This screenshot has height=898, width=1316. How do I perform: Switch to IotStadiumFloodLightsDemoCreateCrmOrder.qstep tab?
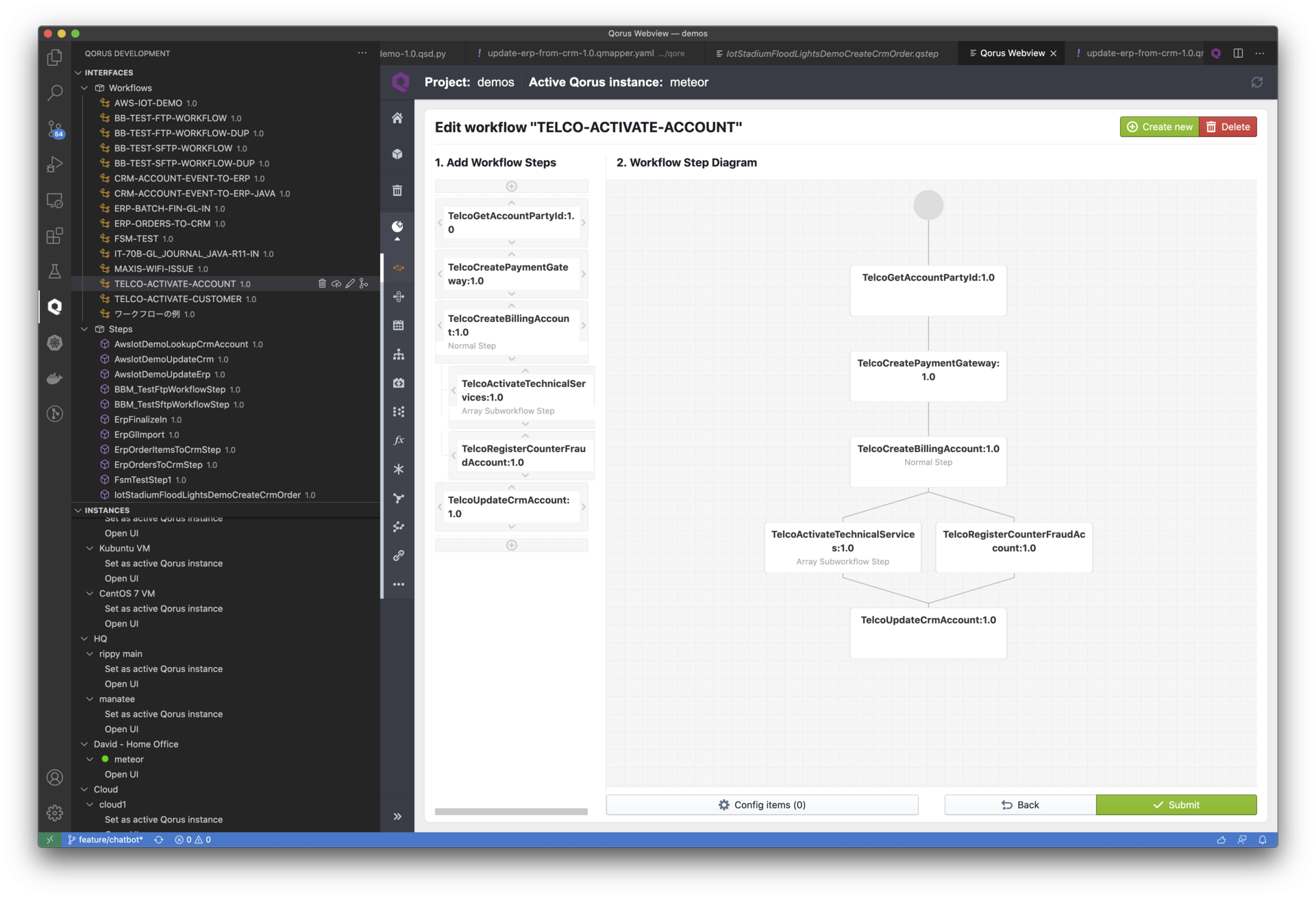(x=831, y=53)
